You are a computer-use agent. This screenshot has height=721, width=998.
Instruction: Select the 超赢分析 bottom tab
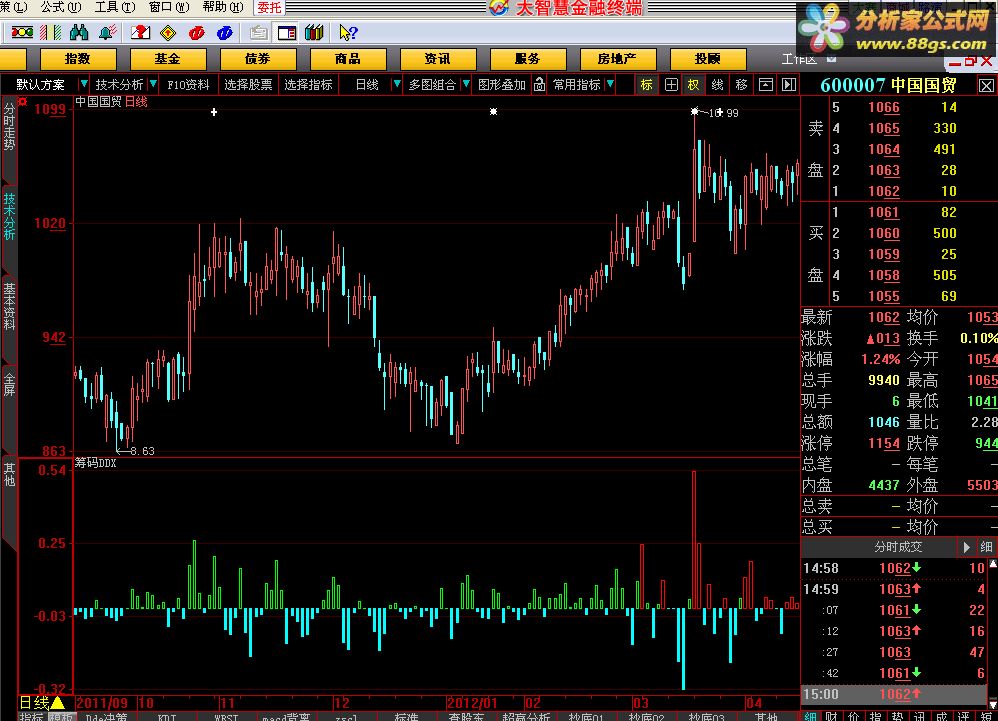point(526,717)
